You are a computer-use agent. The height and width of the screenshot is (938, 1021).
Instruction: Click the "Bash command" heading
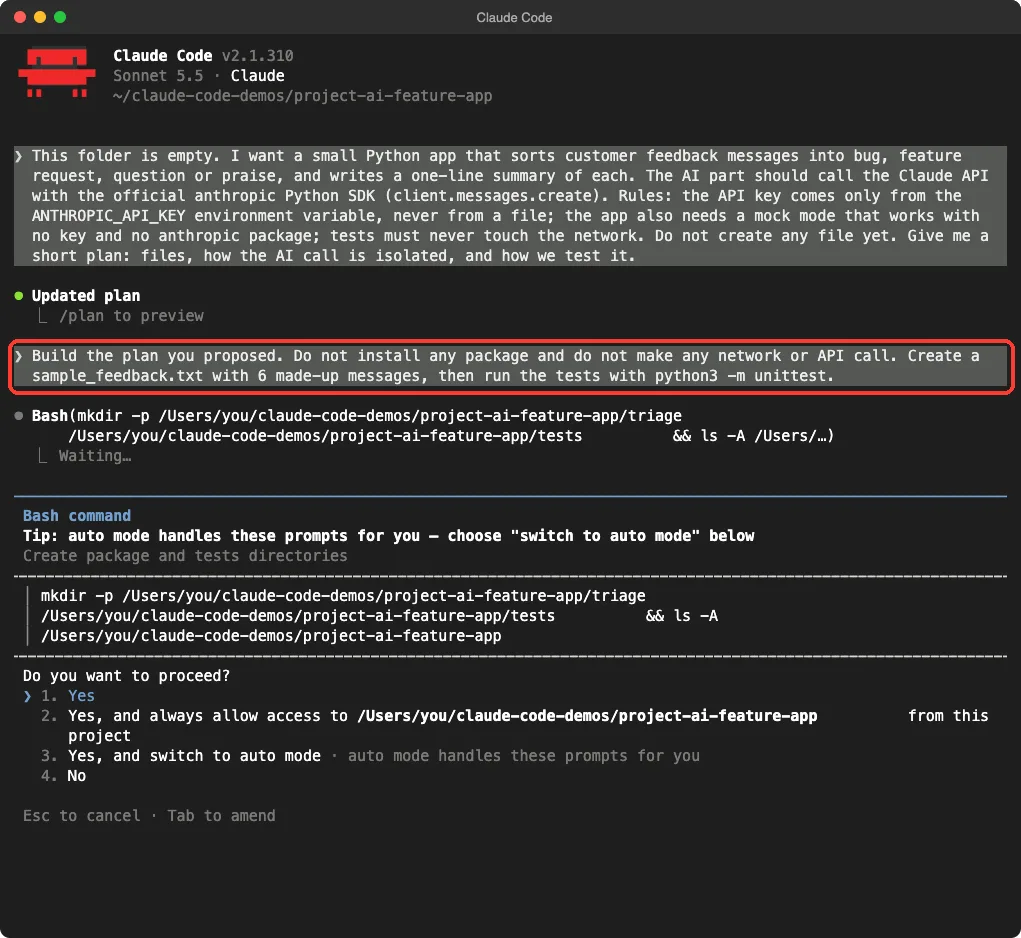77,516
